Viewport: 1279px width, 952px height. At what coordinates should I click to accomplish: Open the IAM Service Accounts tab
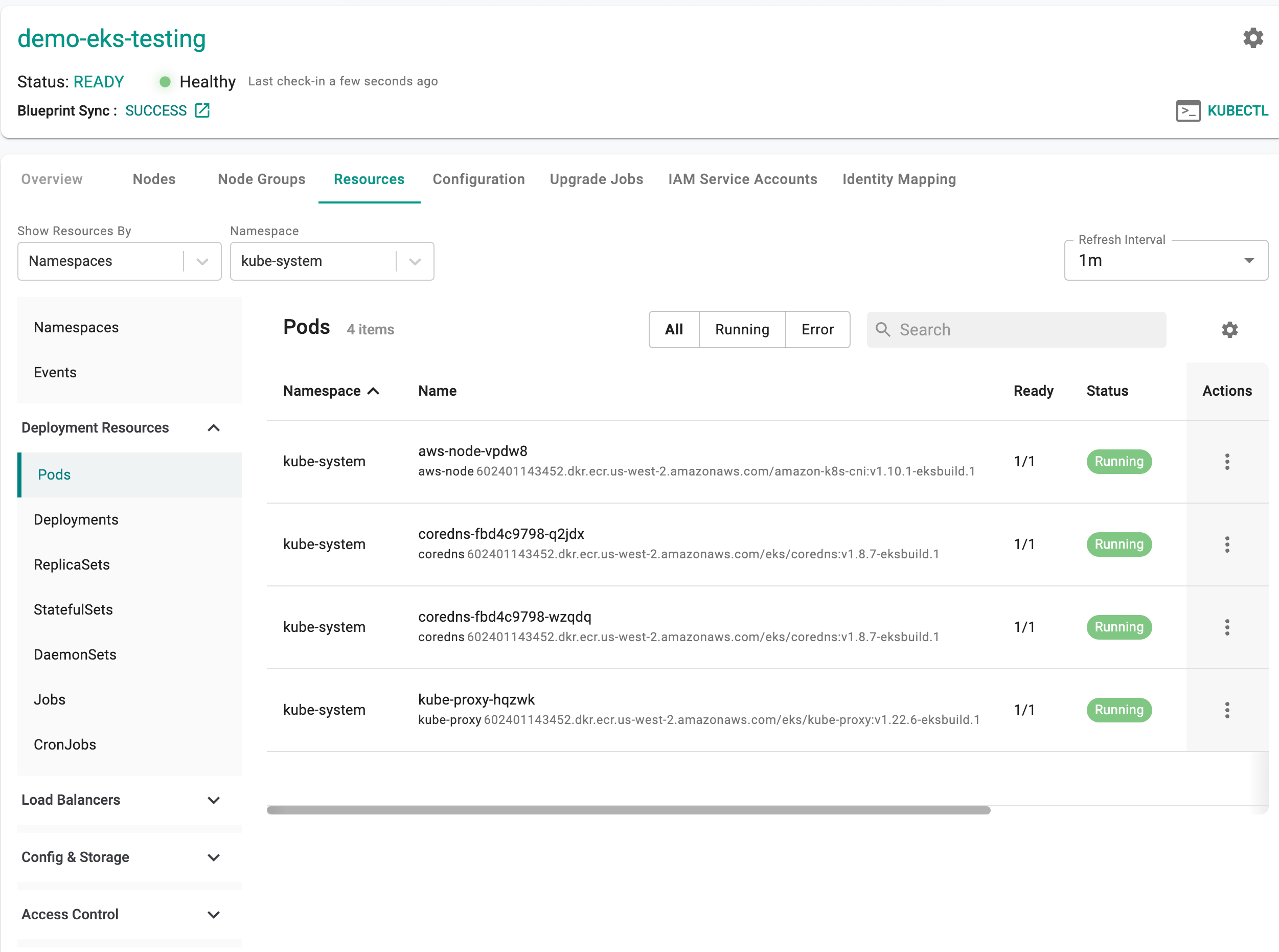(743, 179)
